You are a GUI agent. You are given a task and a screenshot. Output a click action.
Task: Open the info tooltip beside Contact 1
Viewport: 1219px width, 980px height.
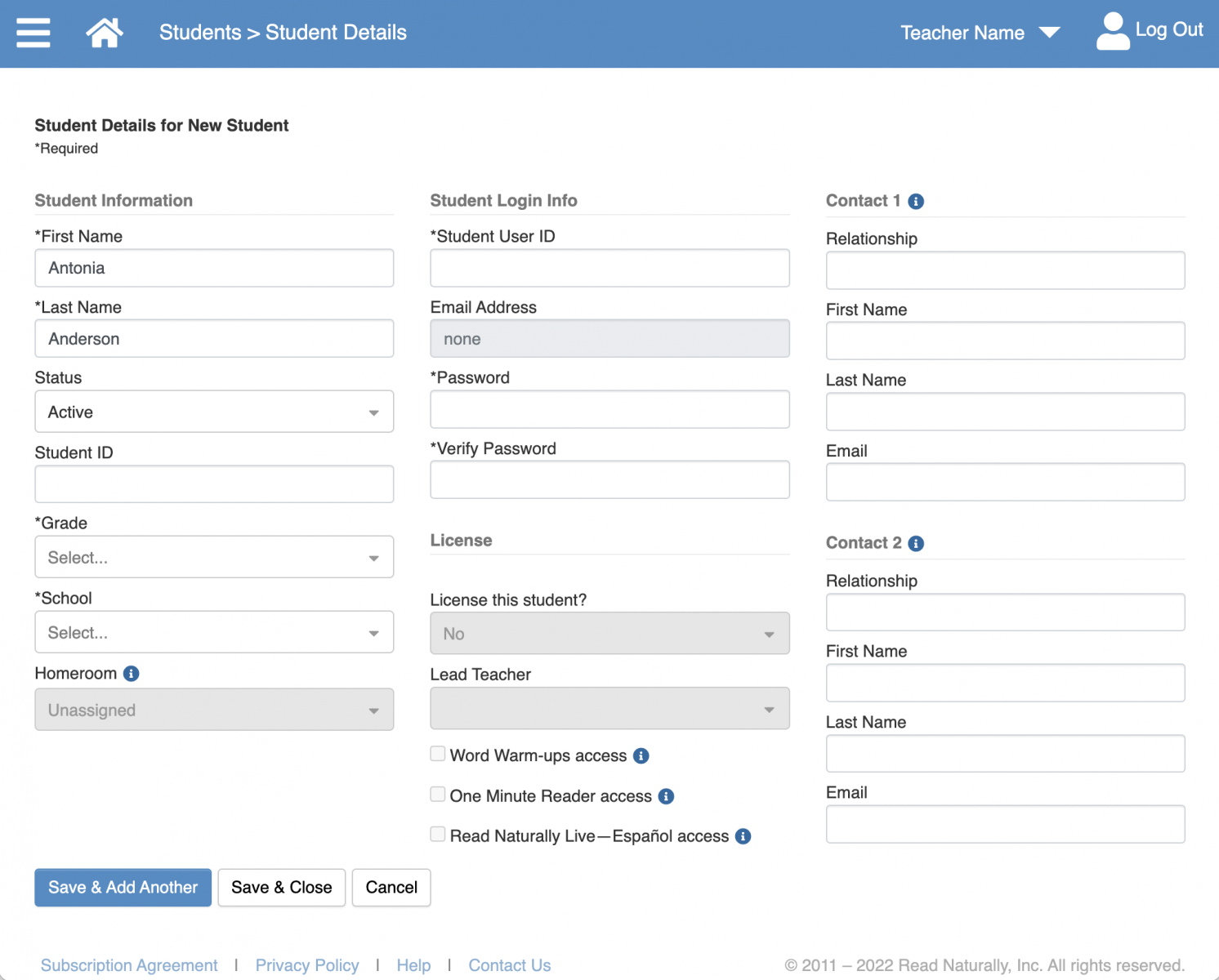(x=916, y=201)
